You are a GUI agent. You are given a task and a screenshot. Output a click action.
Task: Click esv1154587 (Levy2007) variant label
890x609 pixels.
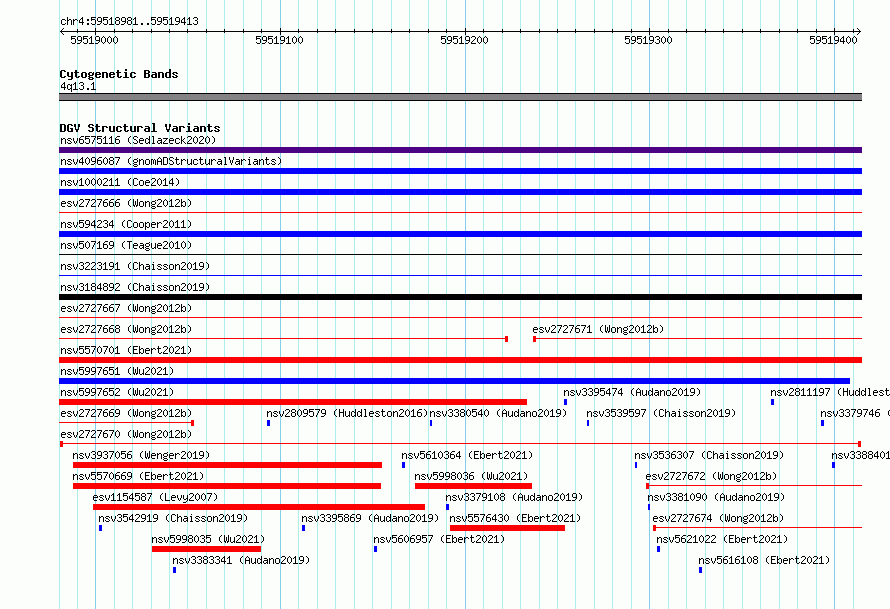[x=155, y=497]
